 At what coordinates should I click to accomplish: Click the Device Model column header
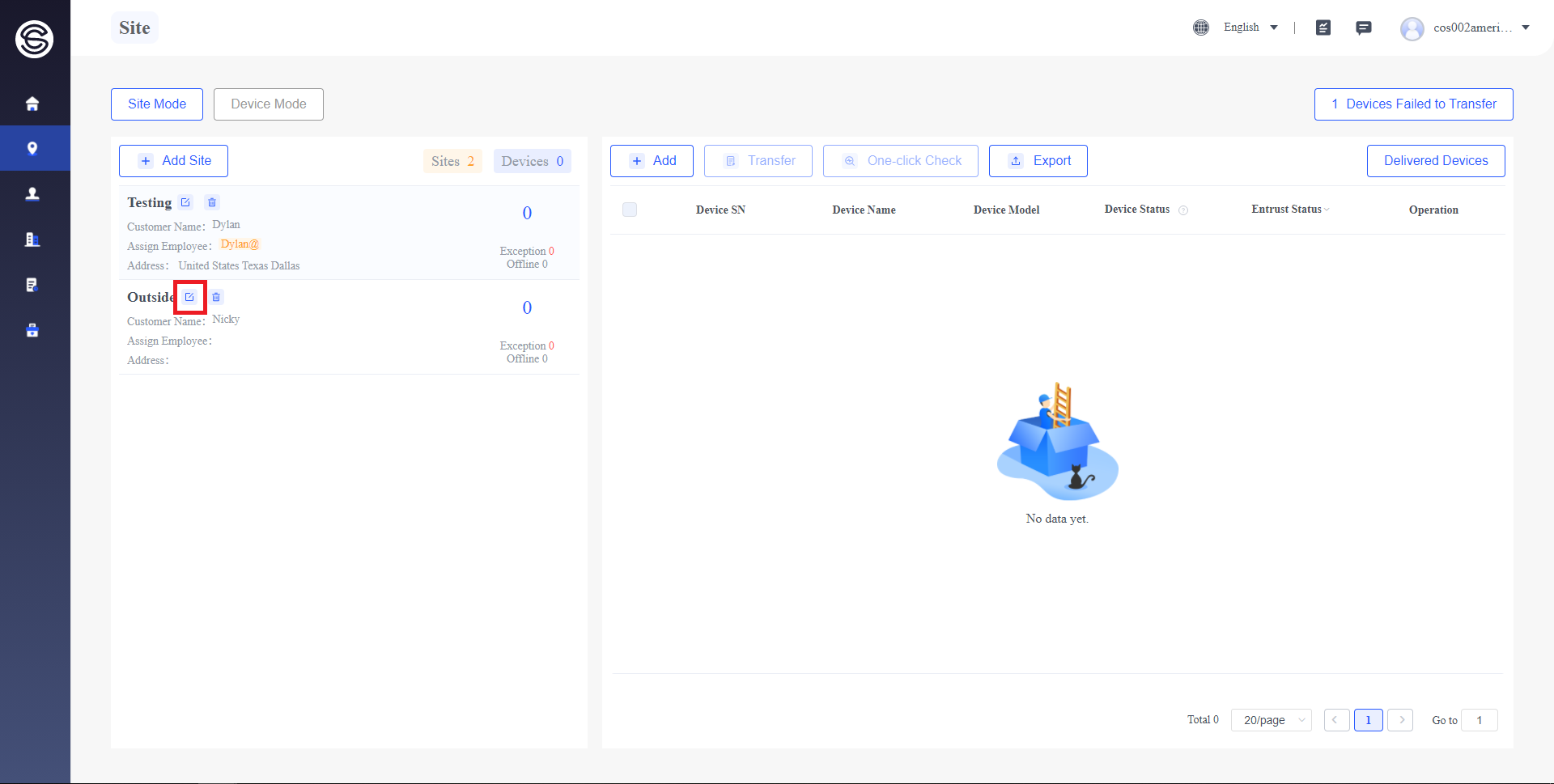click(1006, 210)
